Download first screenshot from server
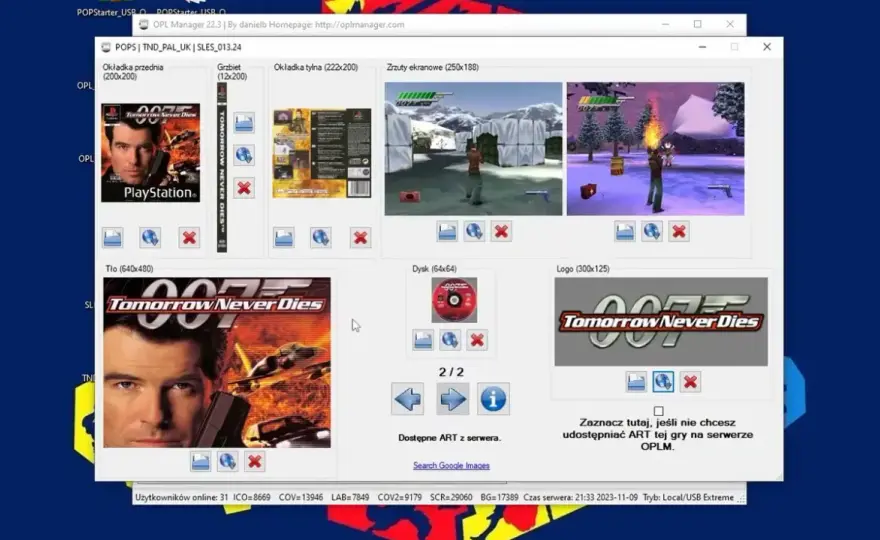Viewport: 880px width, 540px height. click(x=474, y=231)
